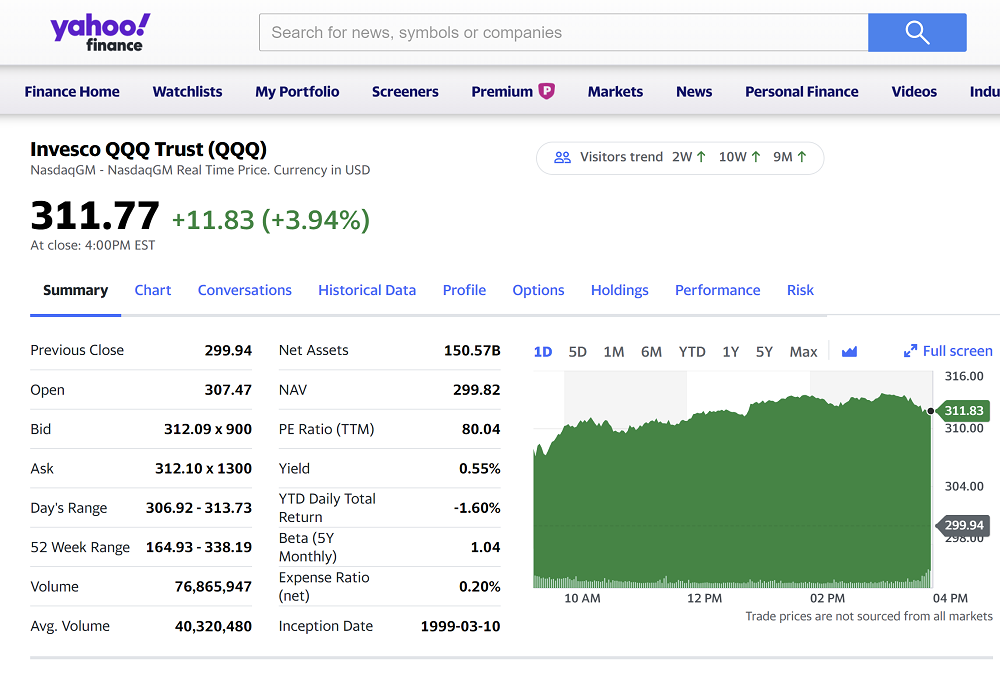Open Premium in navigation bar
The height and width of the screenshot is (689, 1000).
tap(502, 92)
